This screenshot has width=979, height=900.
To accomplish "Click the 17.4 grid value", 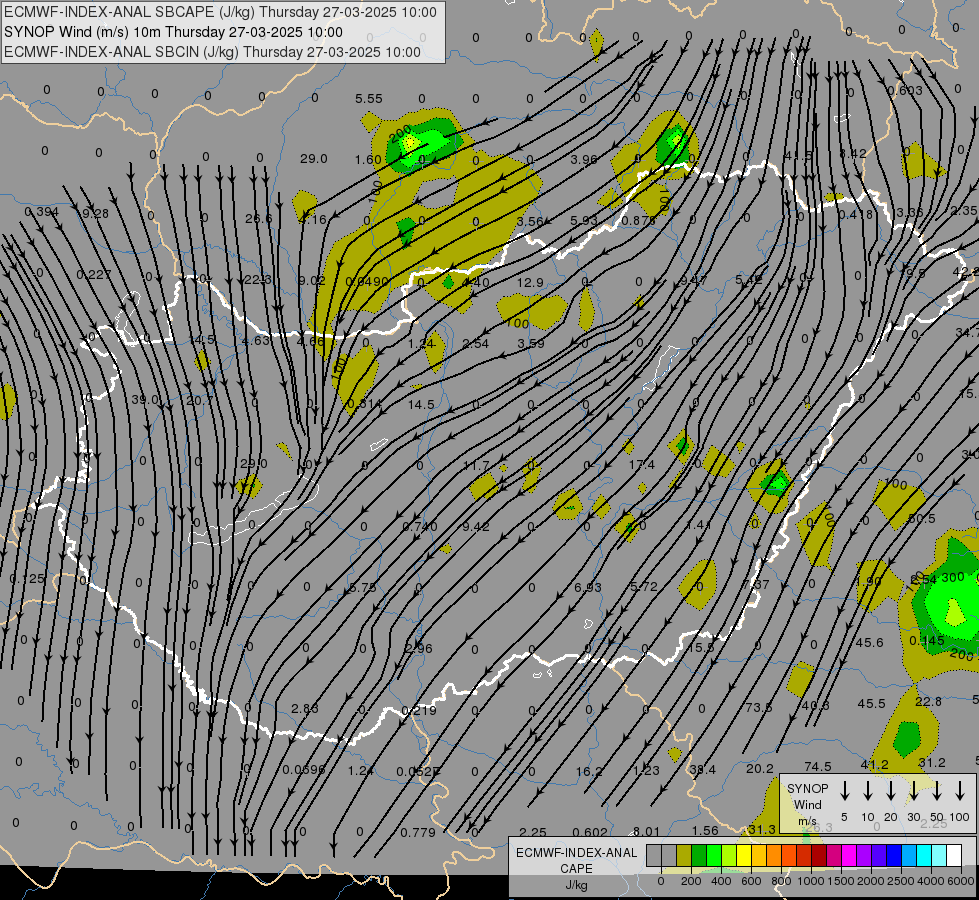I will 641,465.
